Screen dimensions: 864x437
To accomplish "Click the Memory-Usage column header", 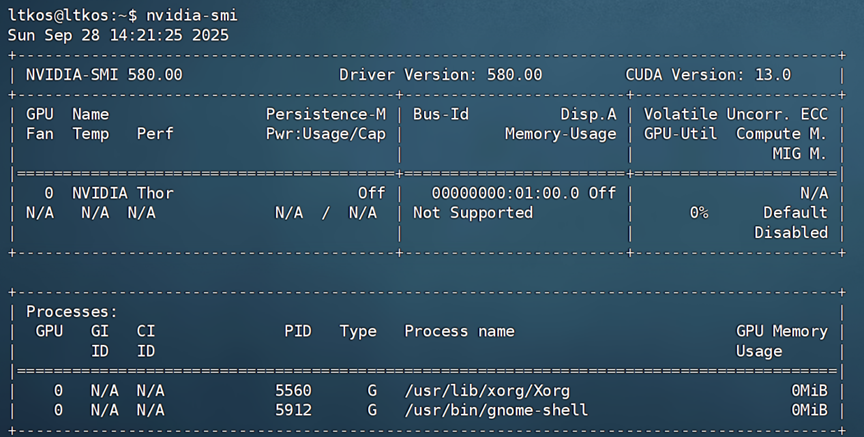I will (x=560, y=134).
